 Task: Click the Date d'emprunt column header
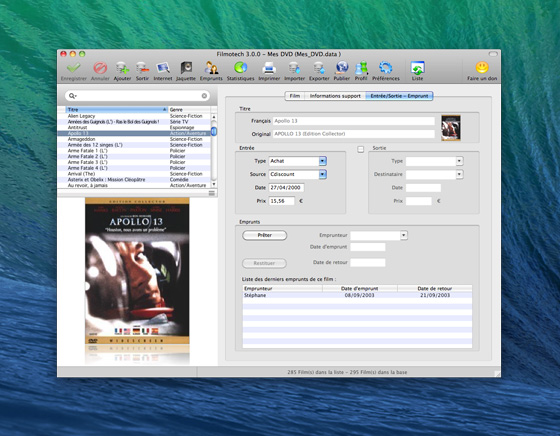360,288
